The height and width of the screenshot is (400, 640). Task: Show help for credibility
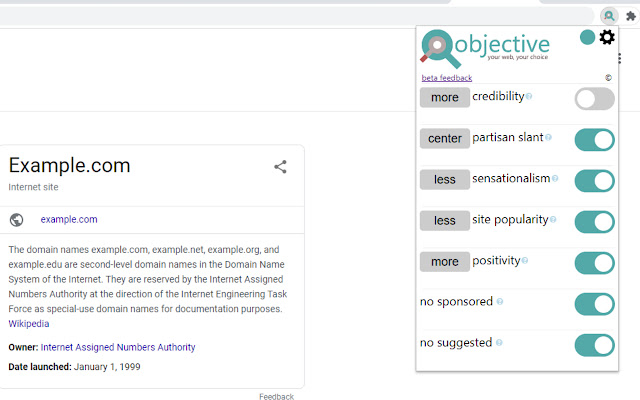tap(529, 96)
